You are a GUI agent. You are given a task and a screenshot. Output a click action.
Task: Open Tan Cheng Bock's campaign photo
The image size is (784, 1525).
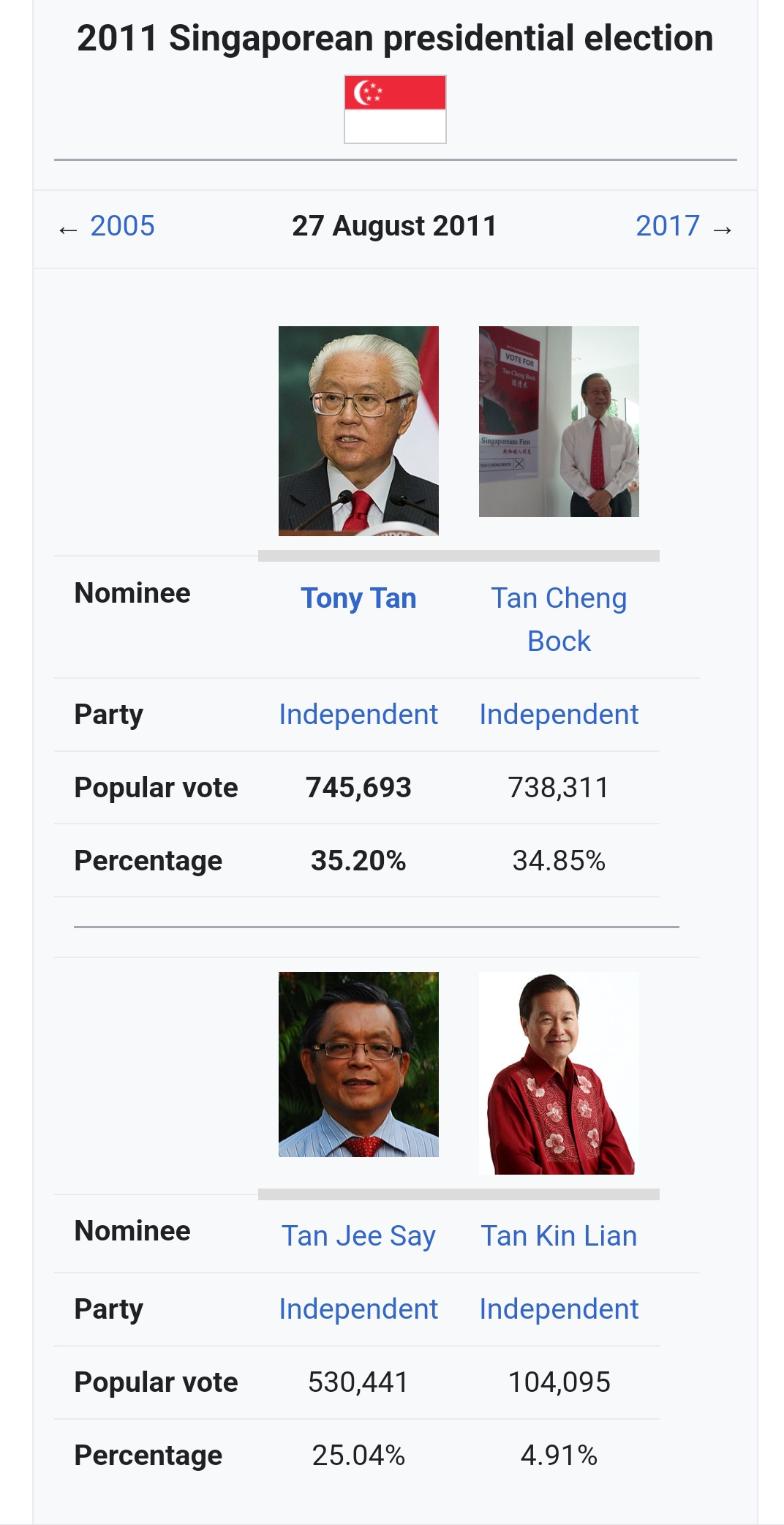click(559, 421)
